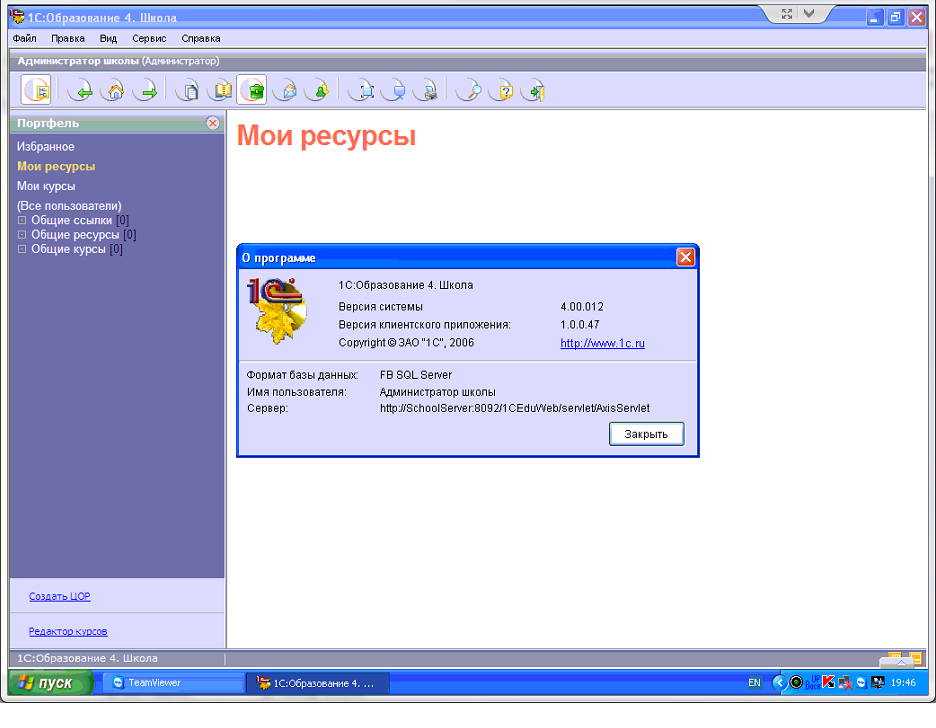Click the Создать ЦОР link

60,596
